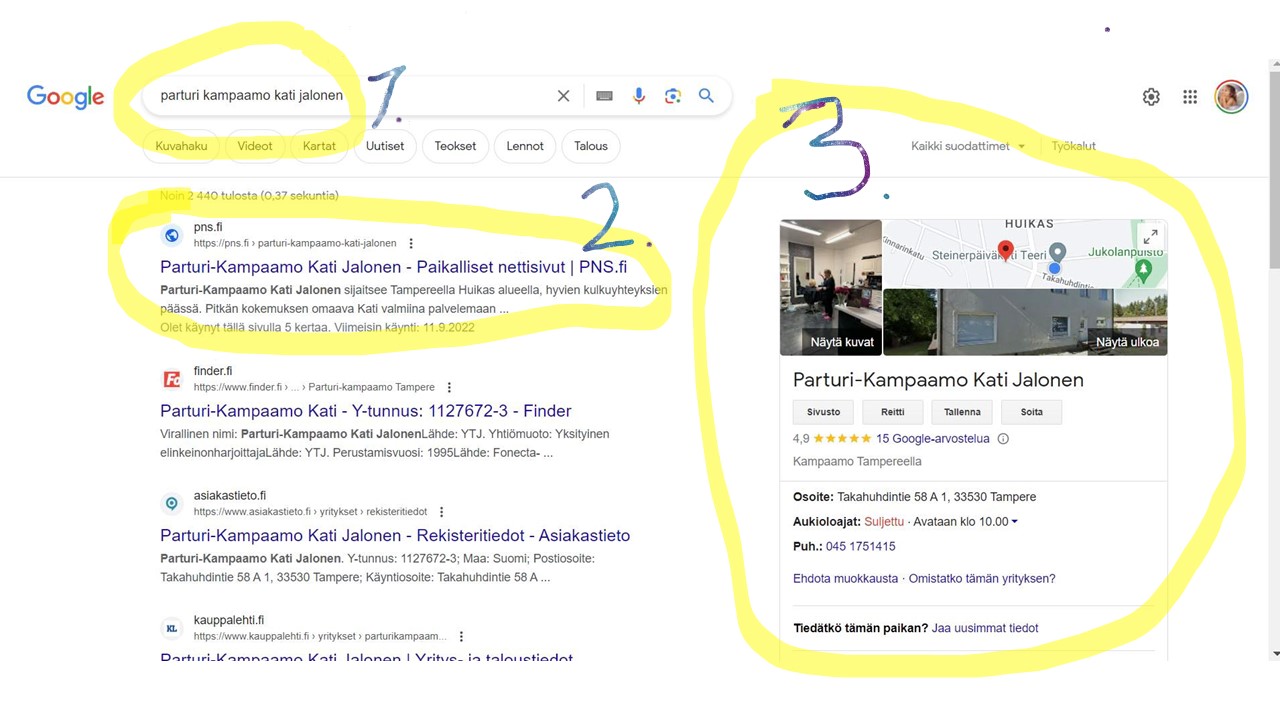Open the on-screen keyboard icon
The height and width of the screenshot is (720, 1280).
[x=604, y=96]
